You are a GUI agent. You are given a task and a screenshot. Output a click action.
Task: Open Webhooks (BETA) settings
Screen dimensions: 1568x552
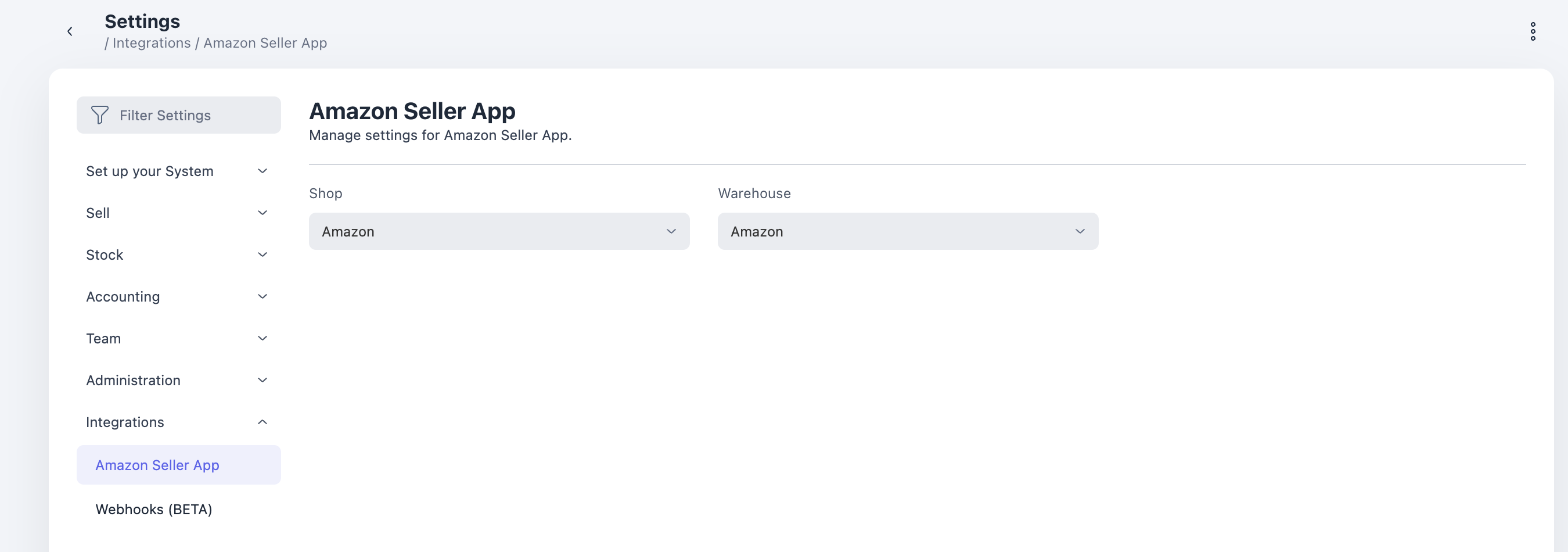tap(153, 510)
